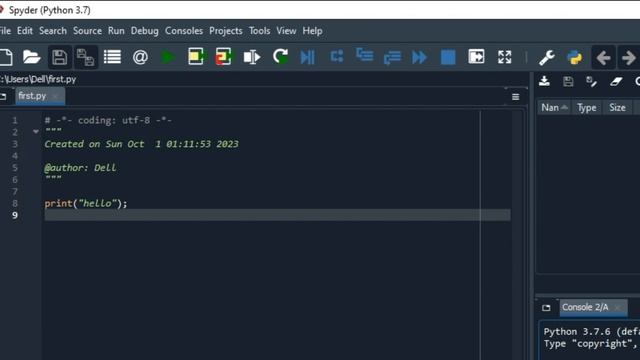Sort variables by Size column

coord(617,108)
